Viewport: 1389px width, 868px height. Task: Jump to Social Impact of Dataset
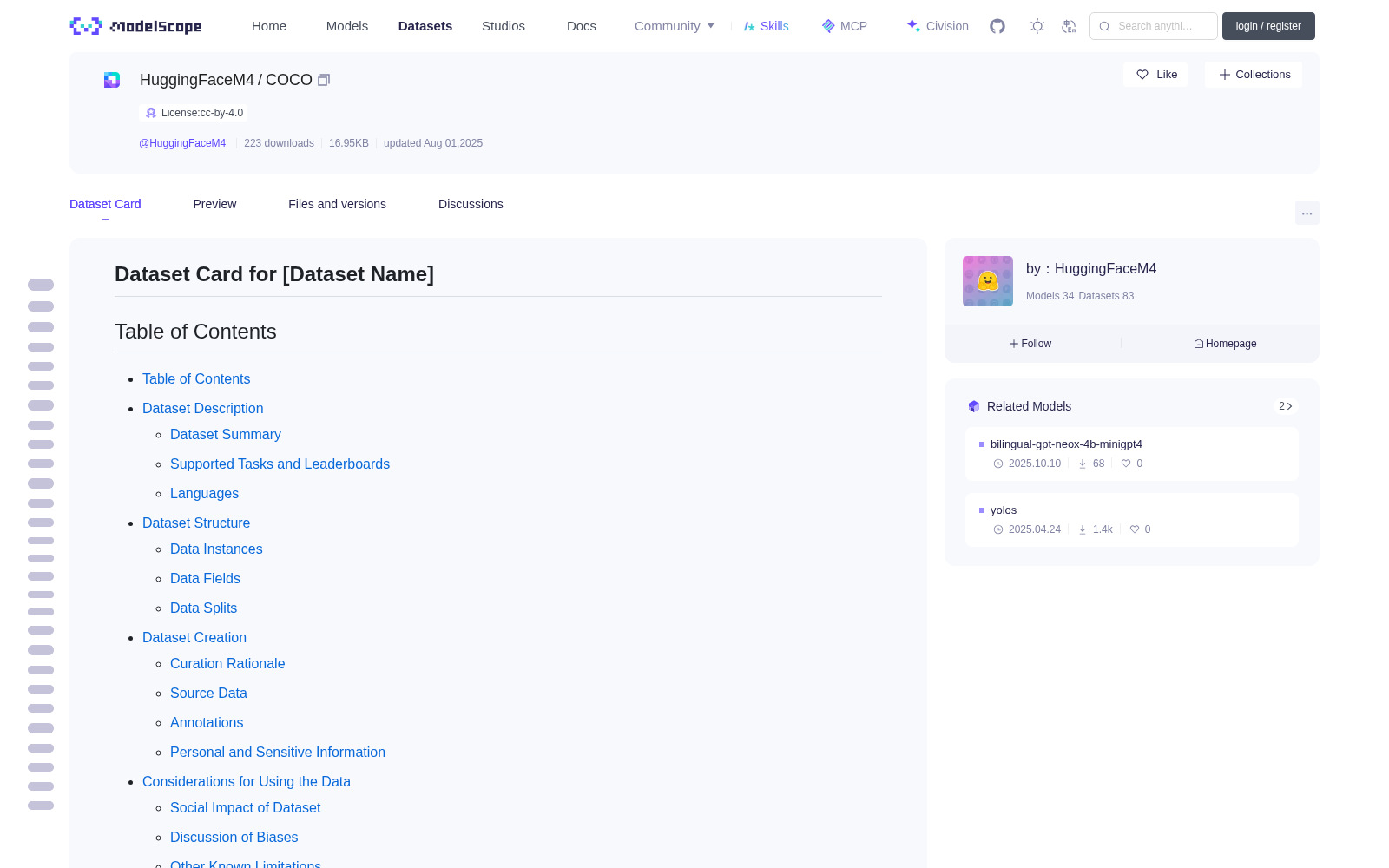(245, 807)
